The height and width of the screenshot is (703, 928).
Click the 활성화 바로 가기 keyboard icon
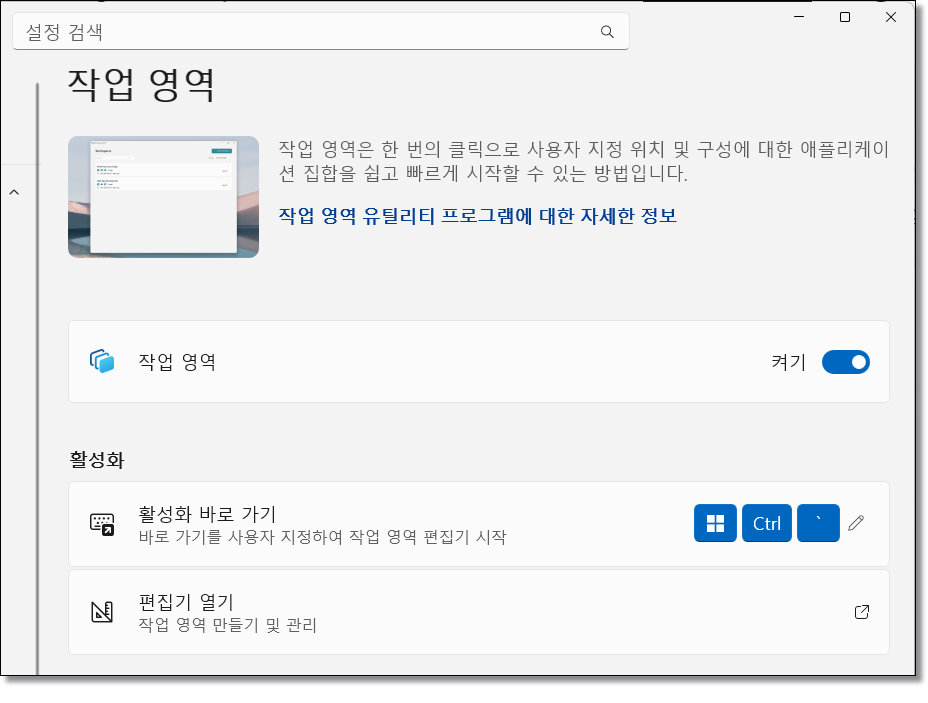[x=102, y=524]
